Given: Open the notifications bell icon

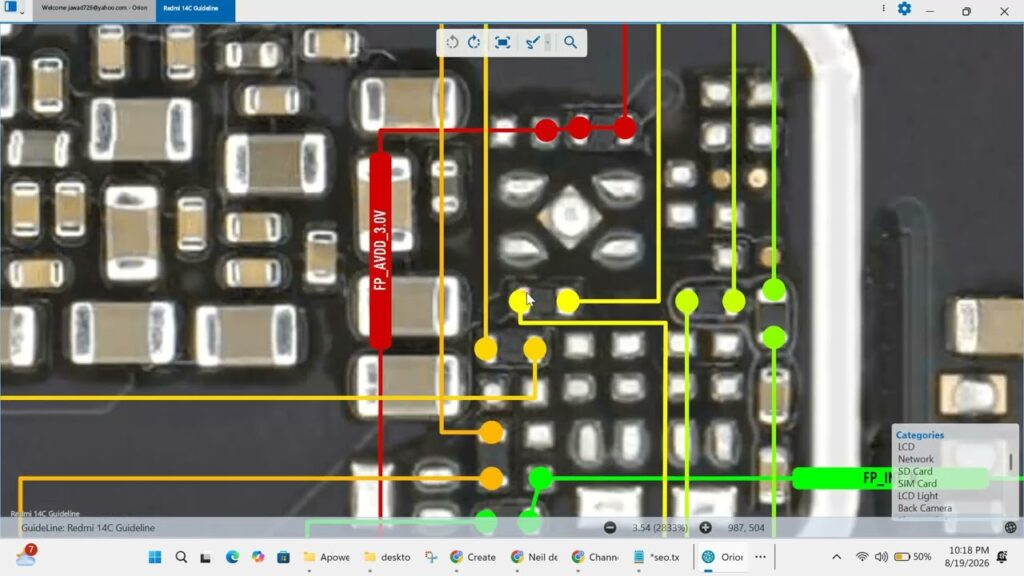Looking at the screenshot, I should pos(1002,557).
